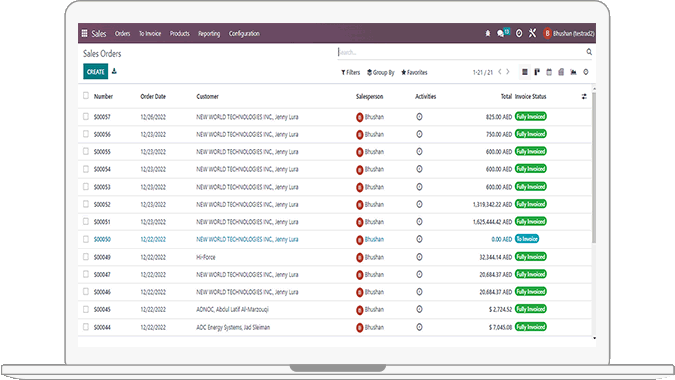Click activity clock icon for S00049
This screenshot has width=675, height=380.
(419, 257)
